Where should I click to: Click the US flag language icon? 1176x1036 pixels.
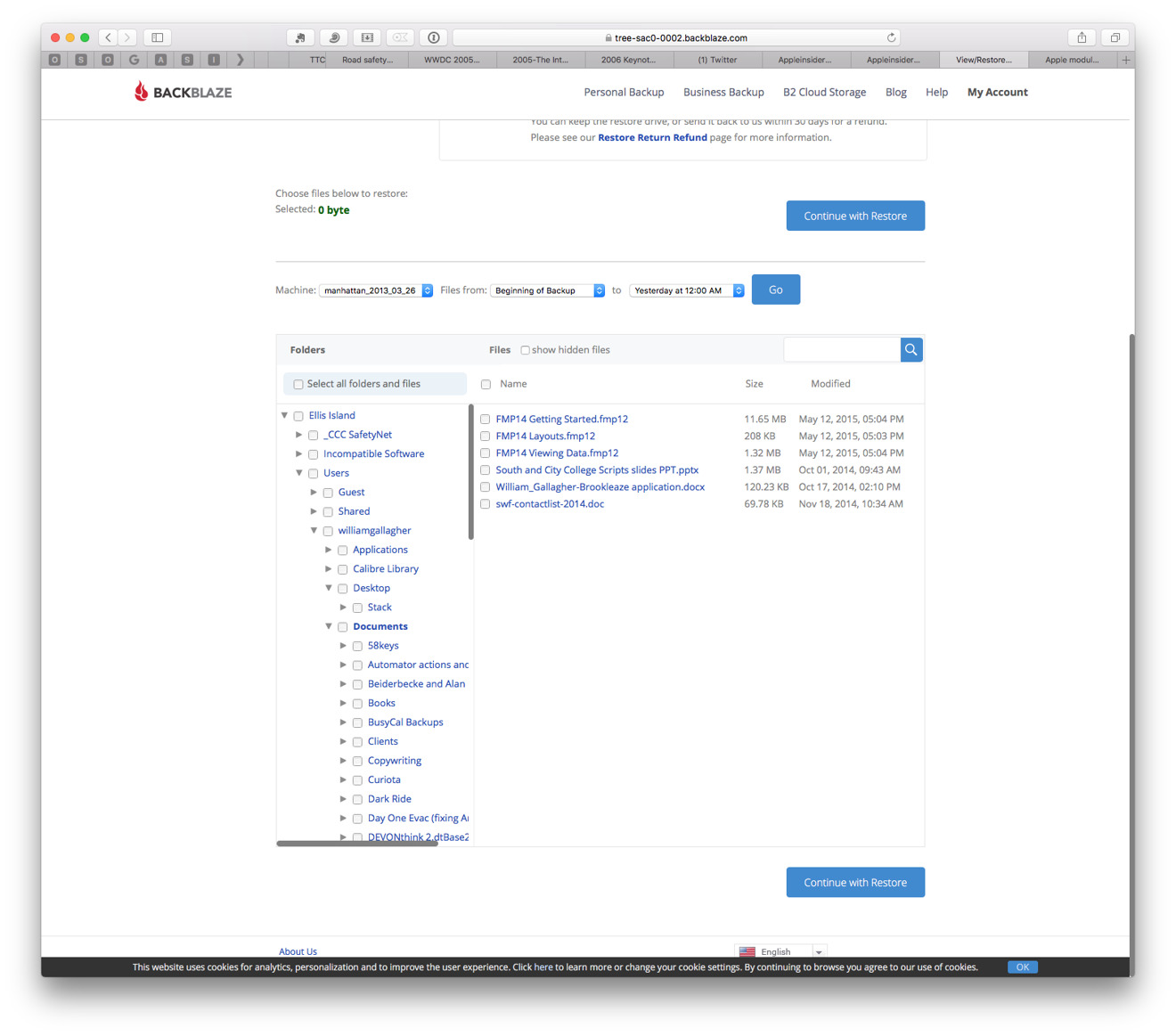pyautogui.click(x=747, y=951)
